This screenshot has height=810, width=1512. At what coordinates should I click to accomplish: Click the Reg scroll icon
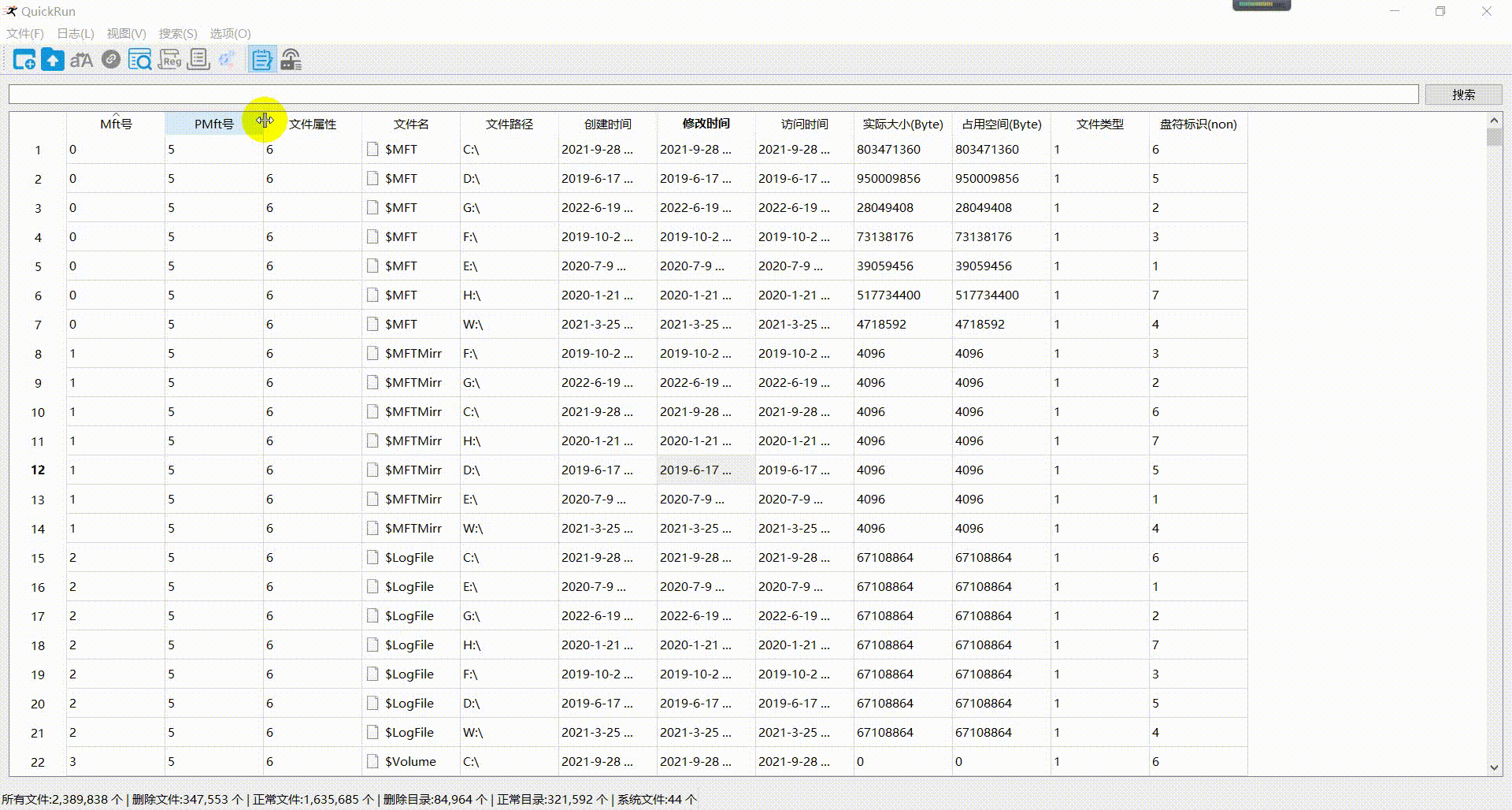pyautogui.click(x=169, y=60)
